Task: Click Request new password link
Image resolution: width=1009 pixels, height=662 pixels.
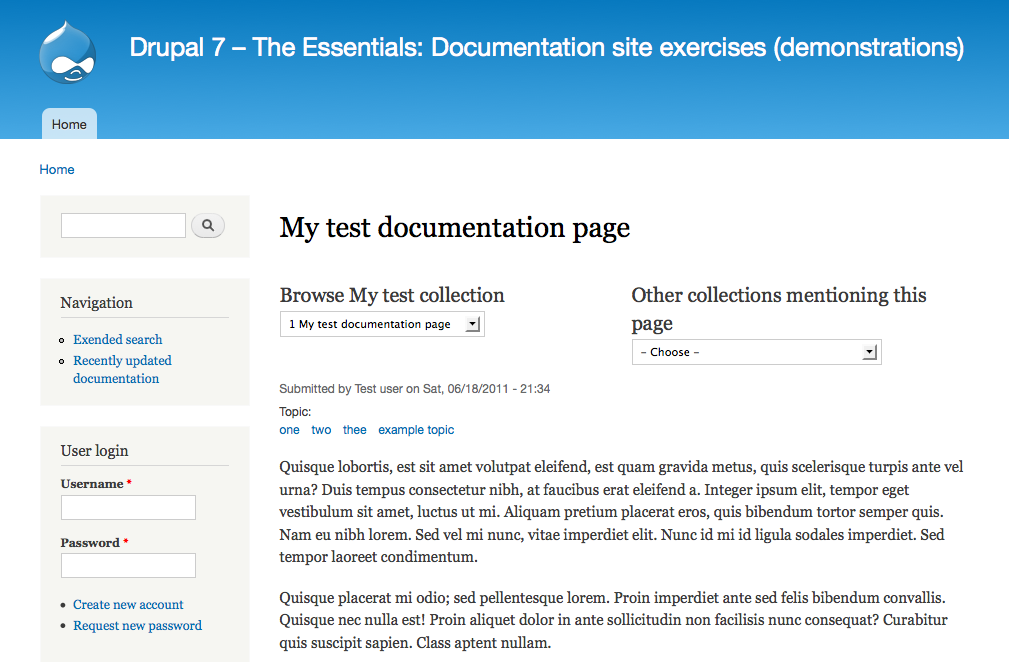Action: (x=137, y=625)
